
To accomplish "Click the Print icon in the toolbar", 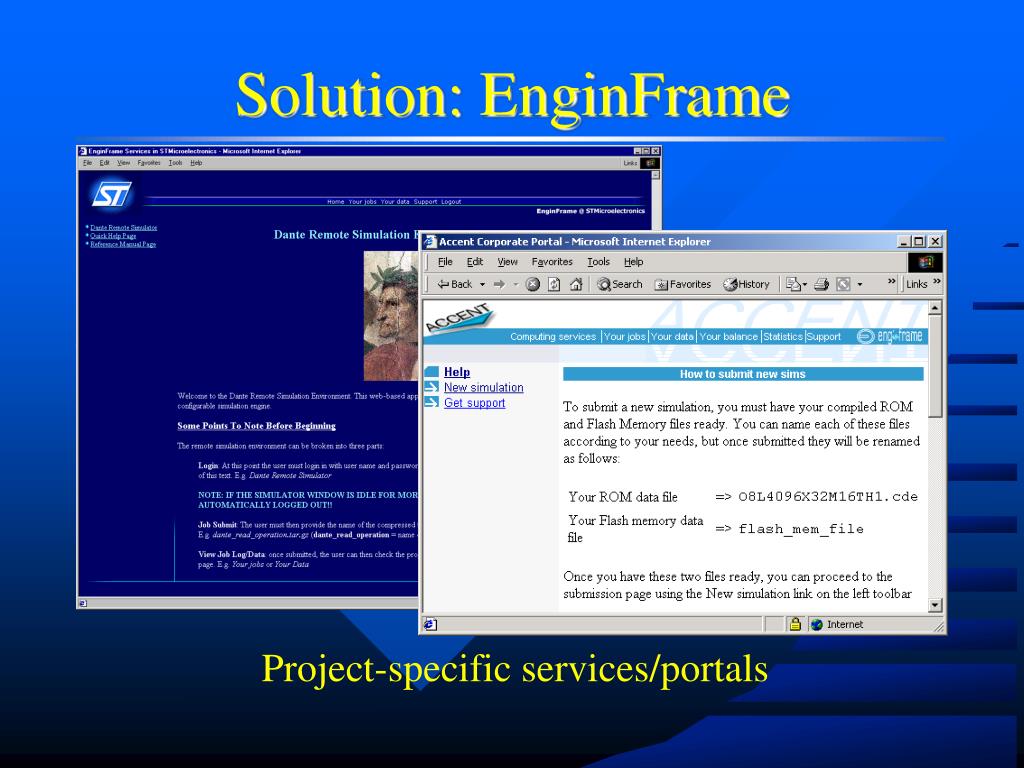I will pyautogui.click(x=822, y=284).
